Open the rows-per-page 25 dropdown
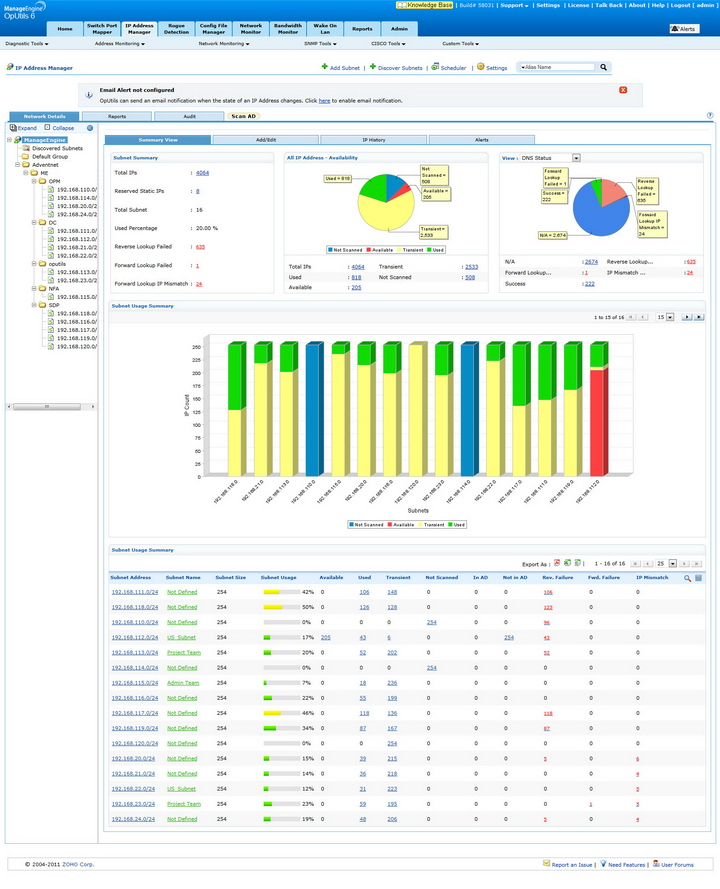 672,564
